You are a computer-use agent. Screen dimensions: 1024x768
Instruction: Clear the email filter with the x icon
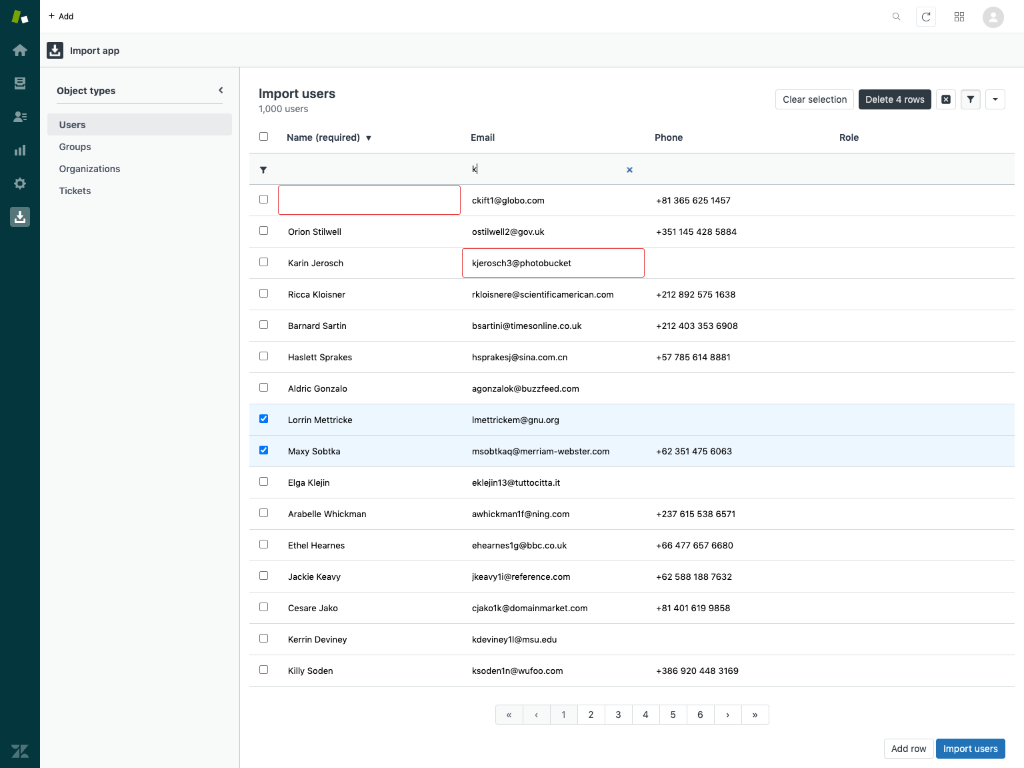[x=629, y=170]
